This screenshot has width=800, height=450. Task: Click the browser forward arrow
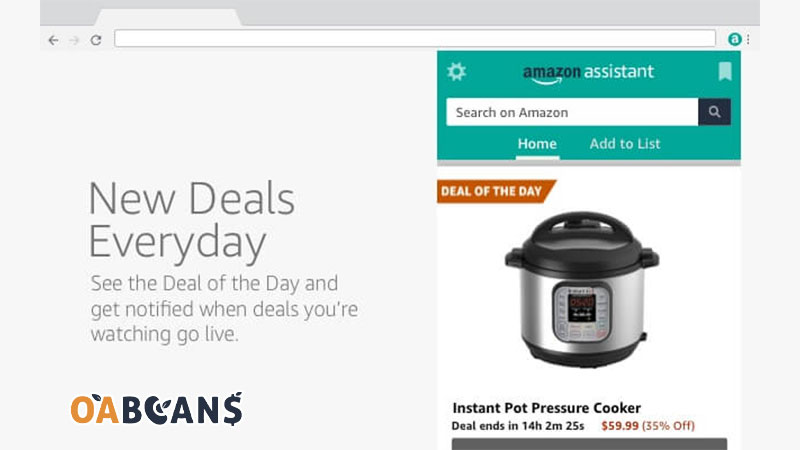74,40
